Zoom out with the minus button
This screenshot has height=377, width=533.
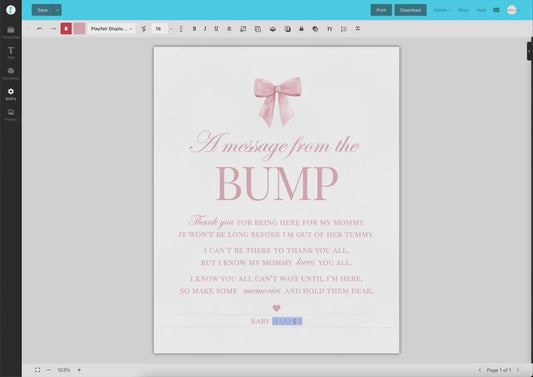click(x=49, y=370)
